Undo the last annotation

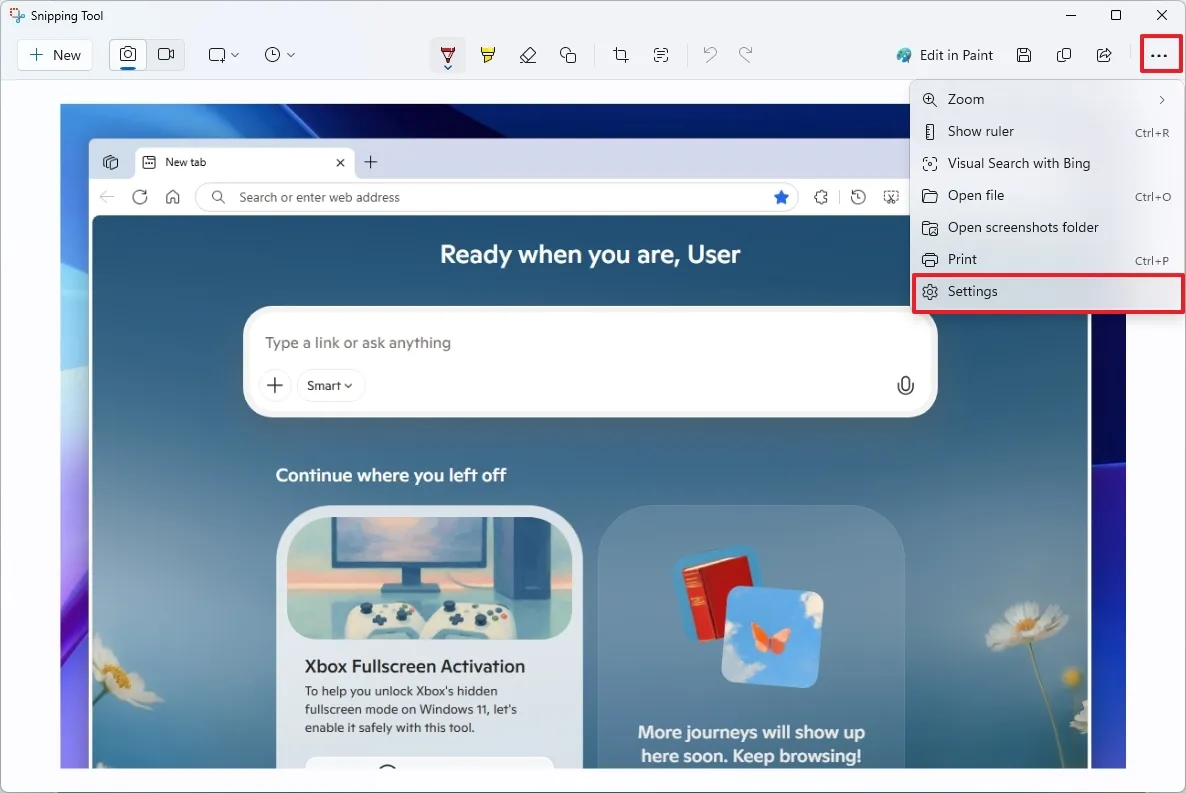(x=710, y=55)
